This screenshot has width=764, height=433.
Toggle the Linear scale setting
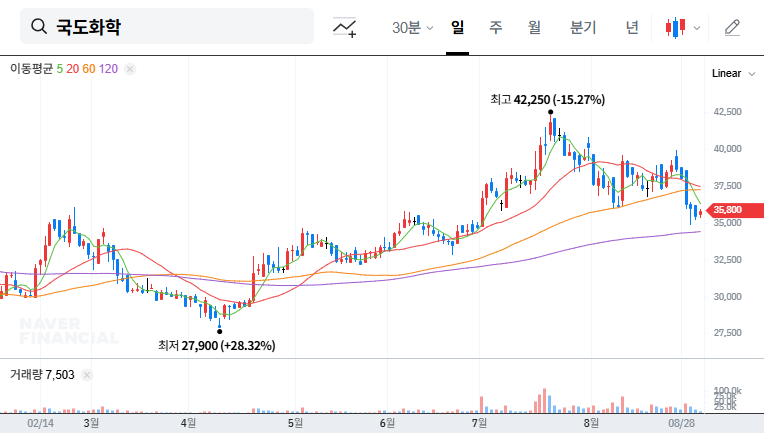726,74
